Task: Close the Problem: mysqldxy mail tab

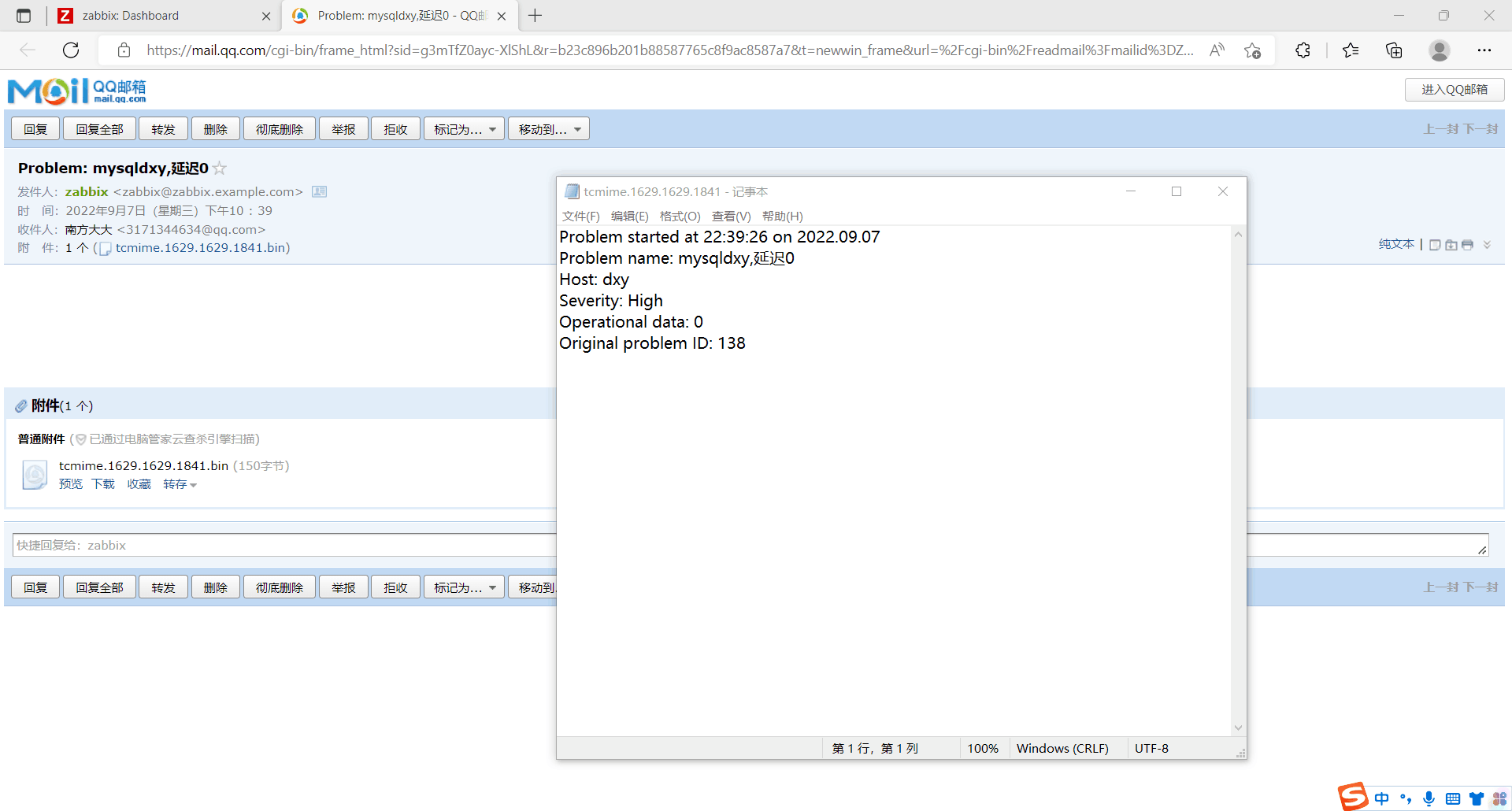Action: tap(502, 16)
